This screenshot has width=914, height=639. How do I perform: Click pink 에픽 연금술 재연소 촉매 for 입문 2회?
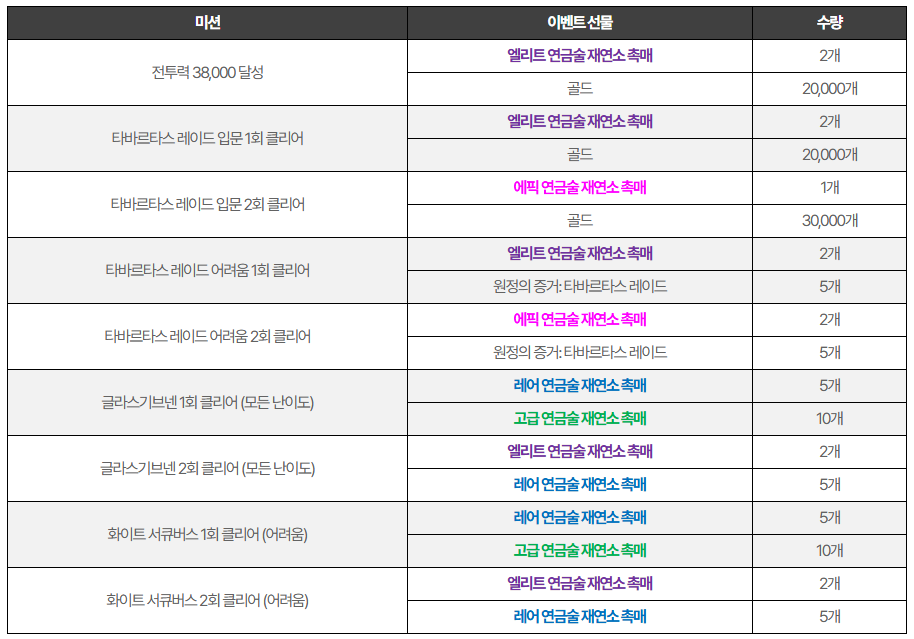(580, 188)
